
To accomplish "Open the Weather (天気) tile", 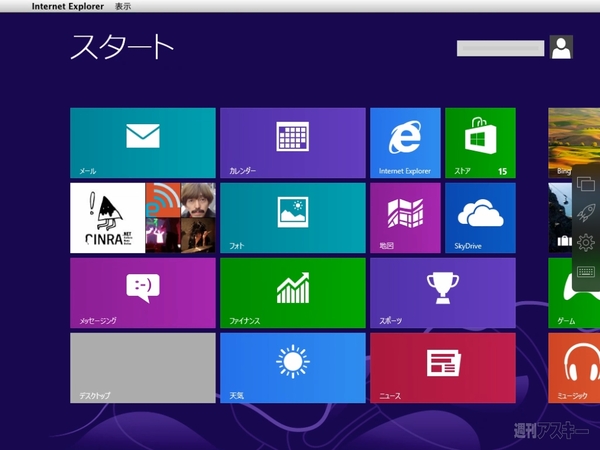I will click(293, 368).
